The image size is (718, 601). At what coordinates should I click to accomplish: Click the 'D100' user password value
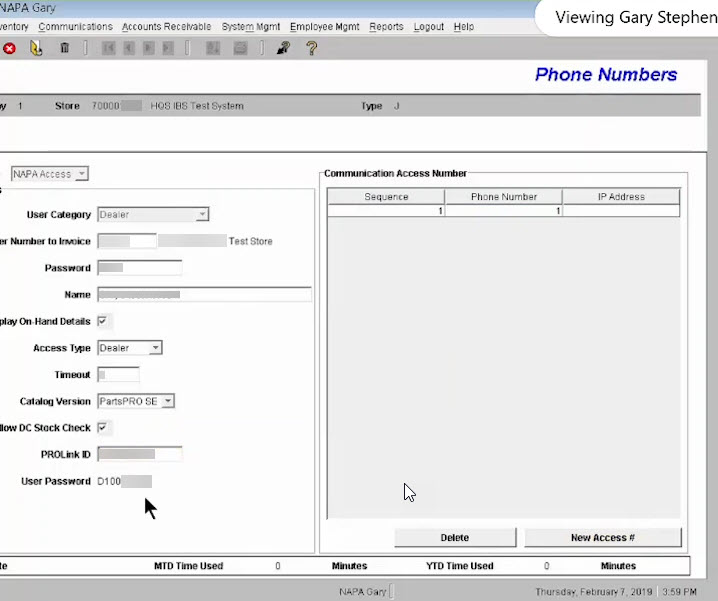(109, 481)
